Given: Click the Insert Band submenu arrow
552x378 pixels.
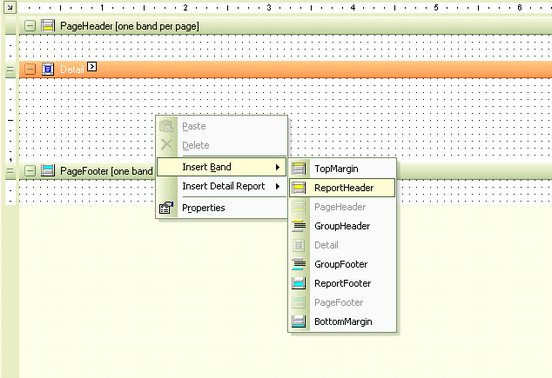Looking at the screenshot, I should [278, 167].
